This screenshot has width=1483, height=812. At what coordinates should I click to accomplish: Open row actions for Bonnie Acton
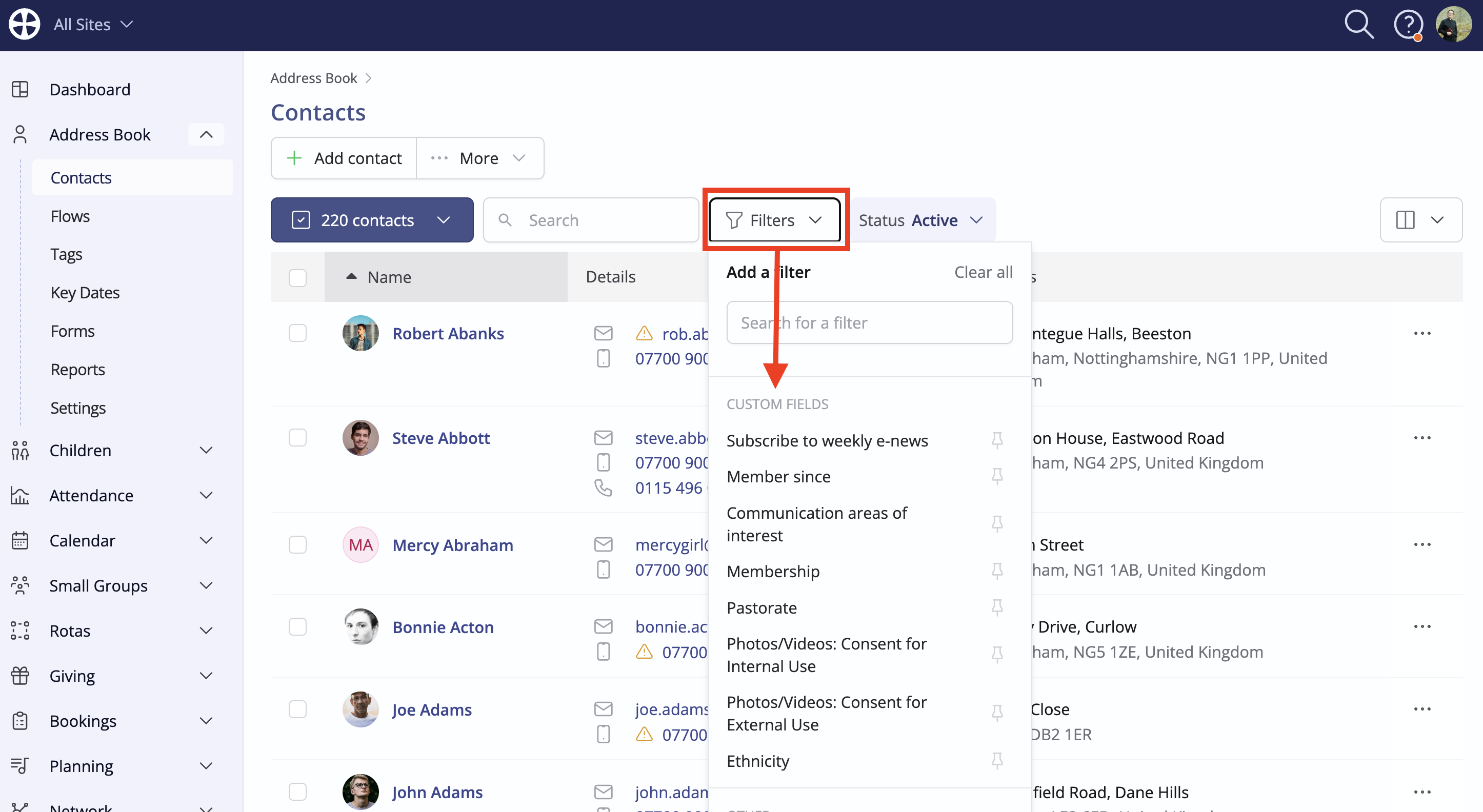(x=1422, y=627)
